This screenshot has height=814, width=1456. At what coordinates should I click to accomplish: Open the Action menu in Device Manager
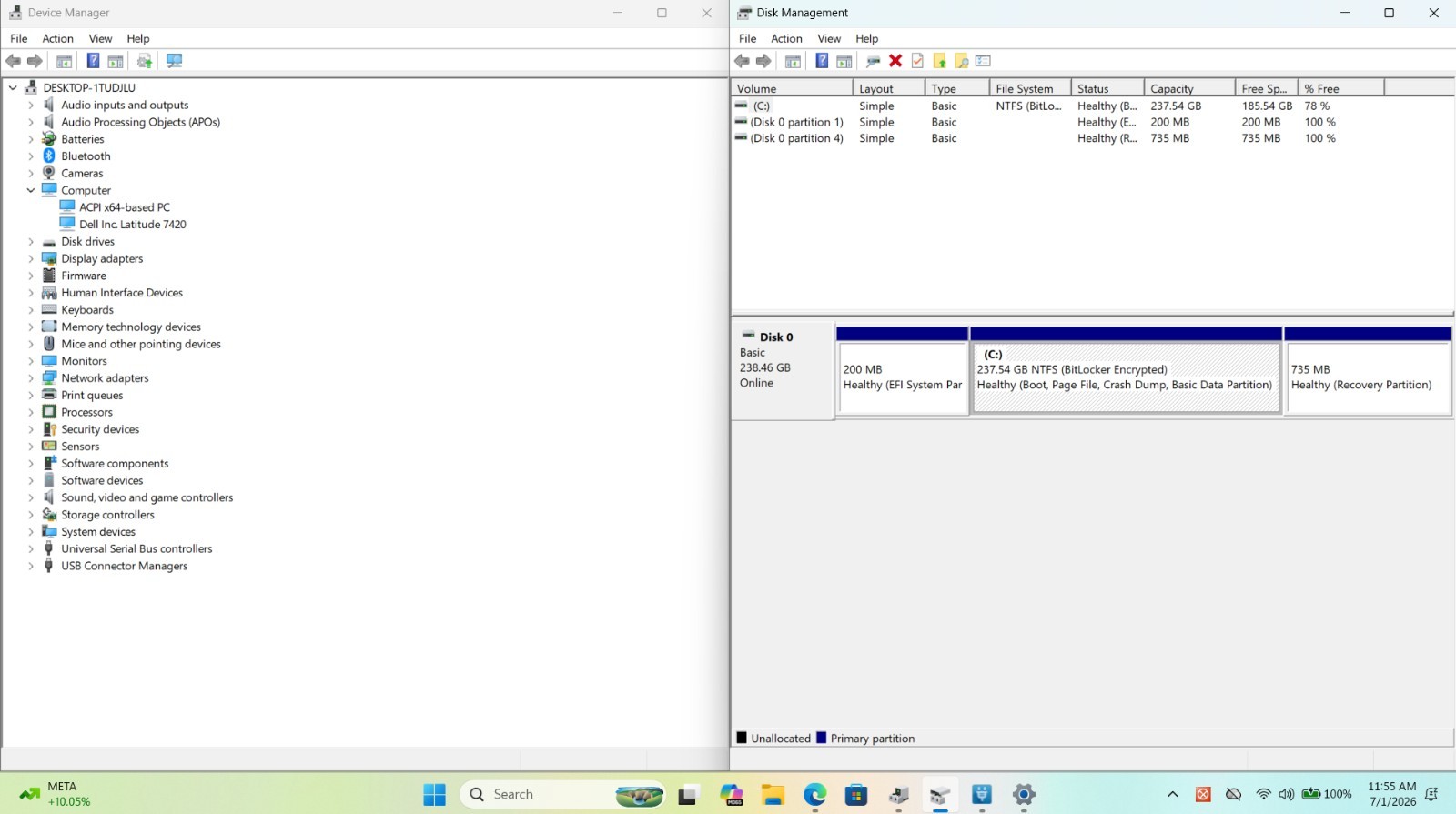[57, 38]
